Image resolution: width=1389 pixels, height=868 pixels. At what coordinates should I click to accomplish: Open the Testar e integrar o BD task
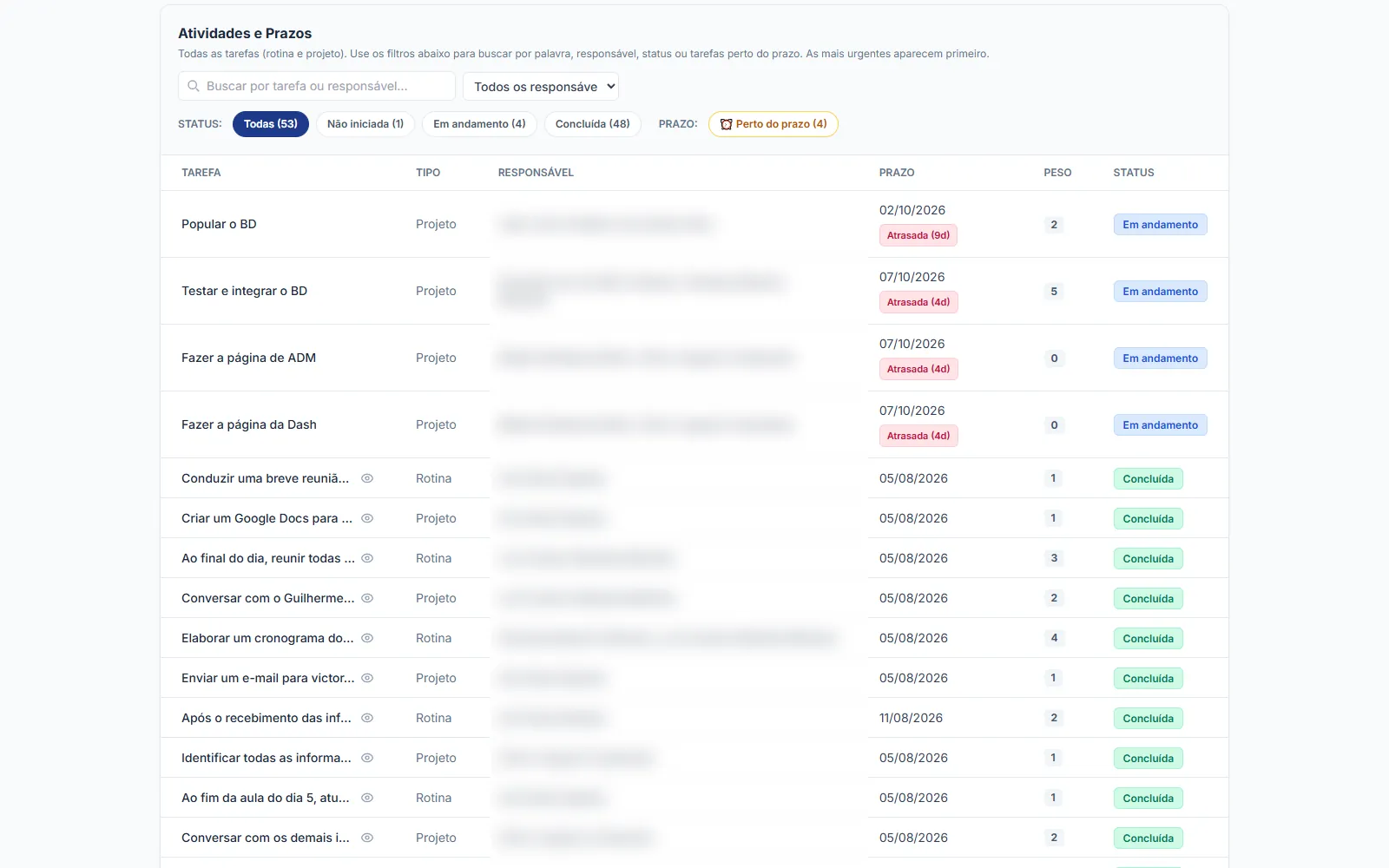tap(244, 291)
